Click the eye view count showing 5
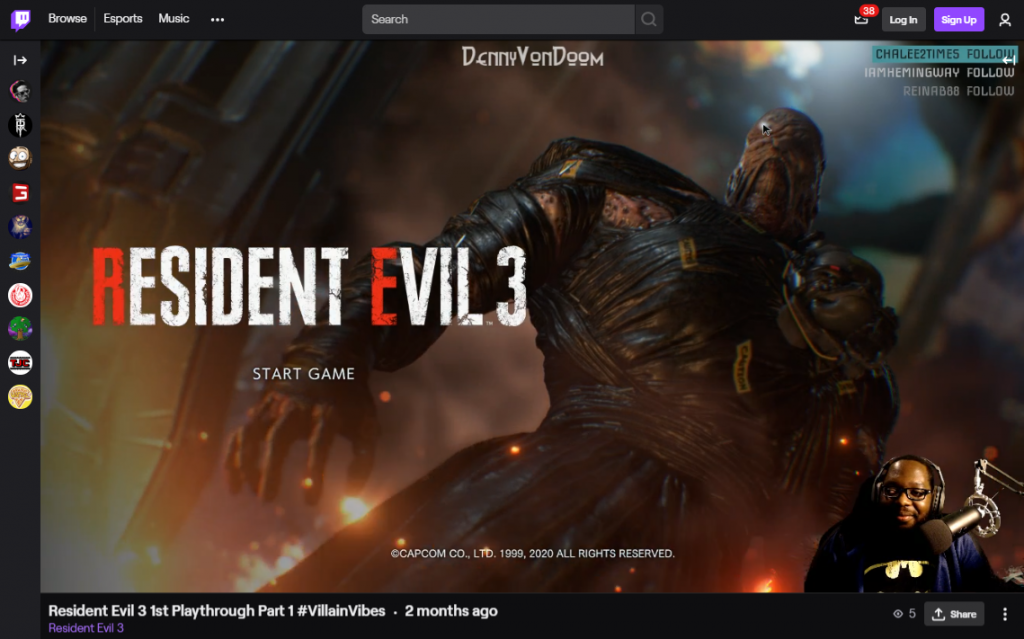This screenshot has height=639, width=1024. point(904,614)
